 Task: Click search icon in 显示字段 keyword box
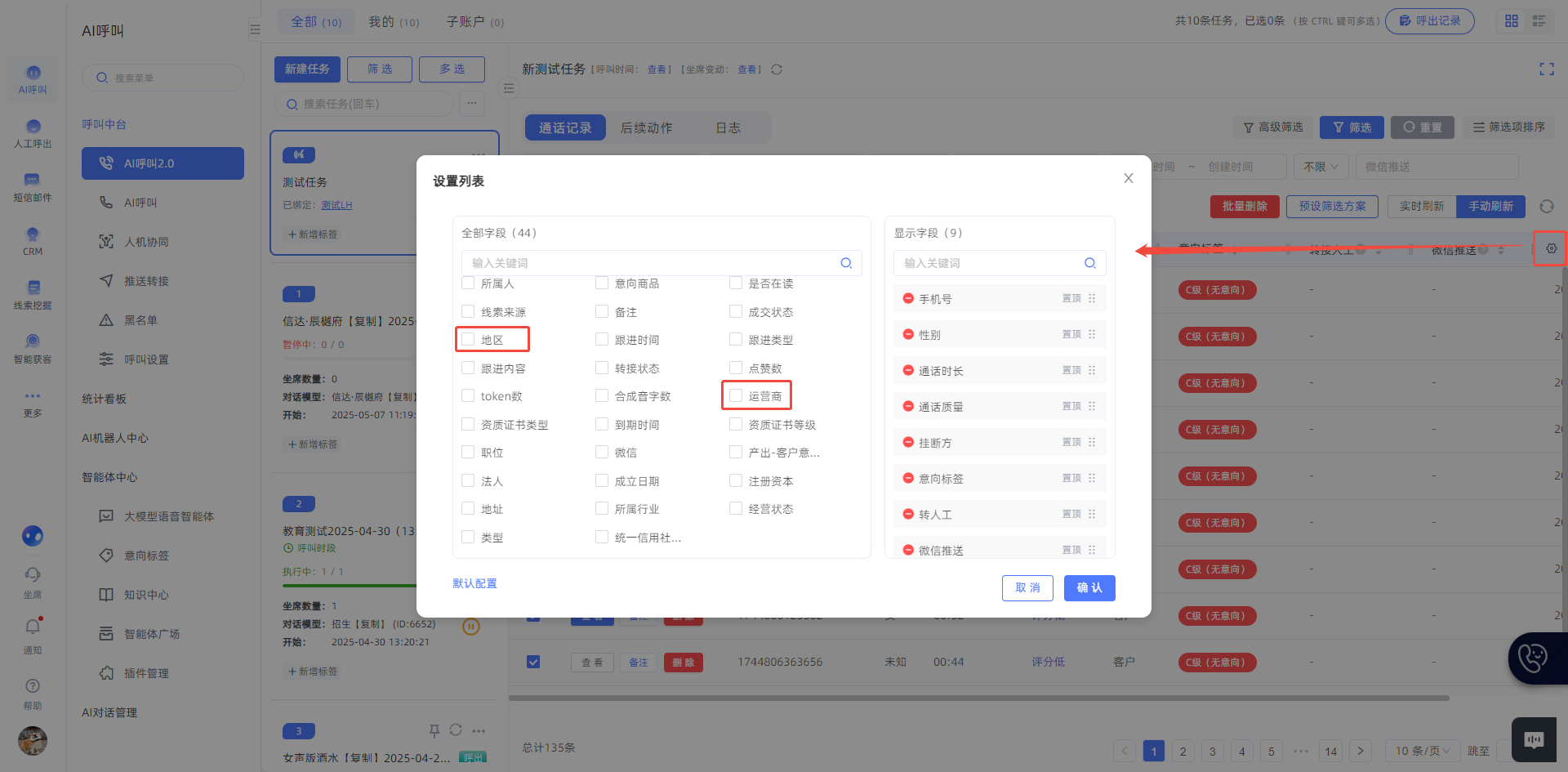click(x=1090, y=263)
